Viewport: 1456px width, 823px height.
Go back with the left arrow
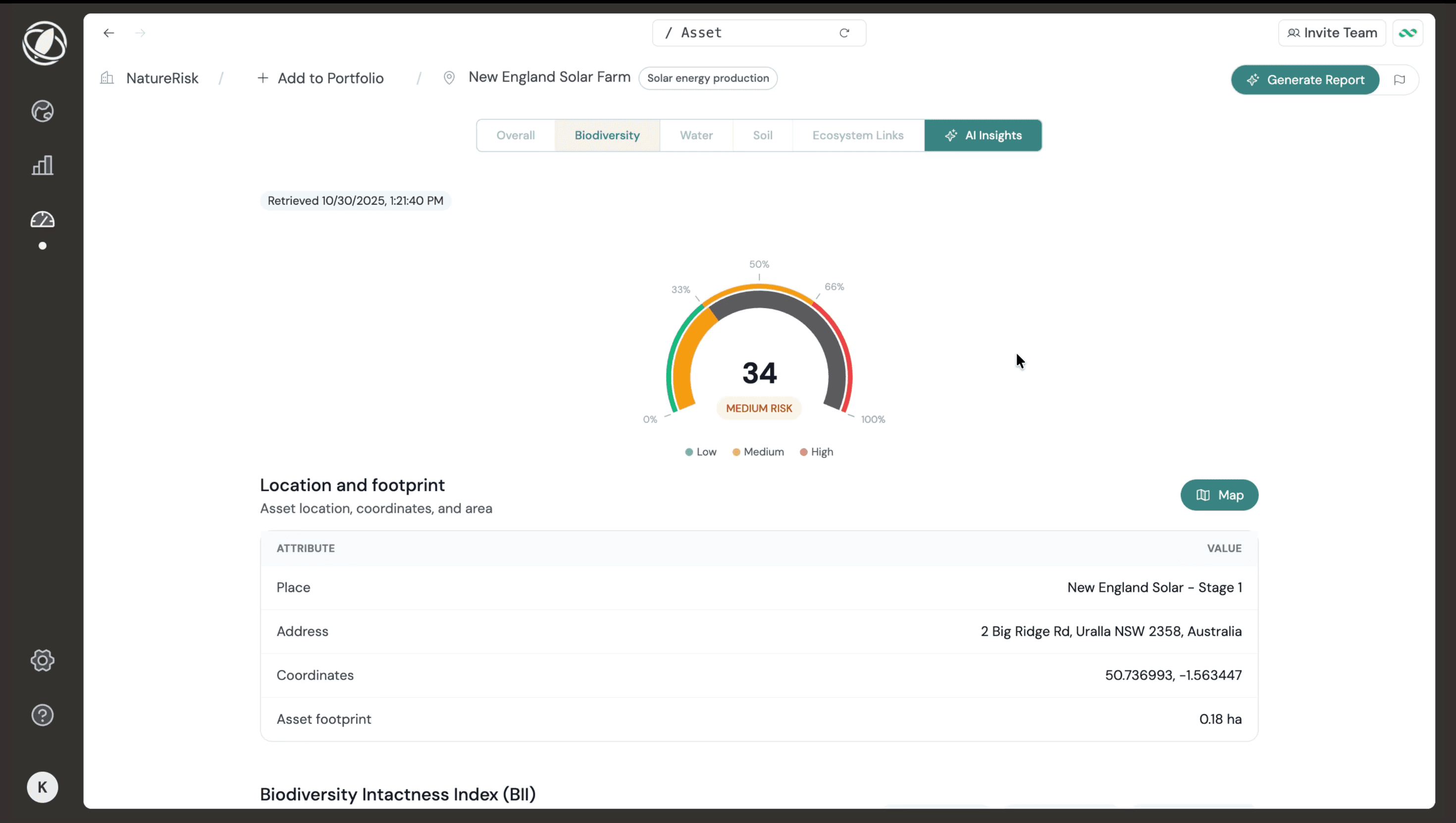[x=108, y=33]
